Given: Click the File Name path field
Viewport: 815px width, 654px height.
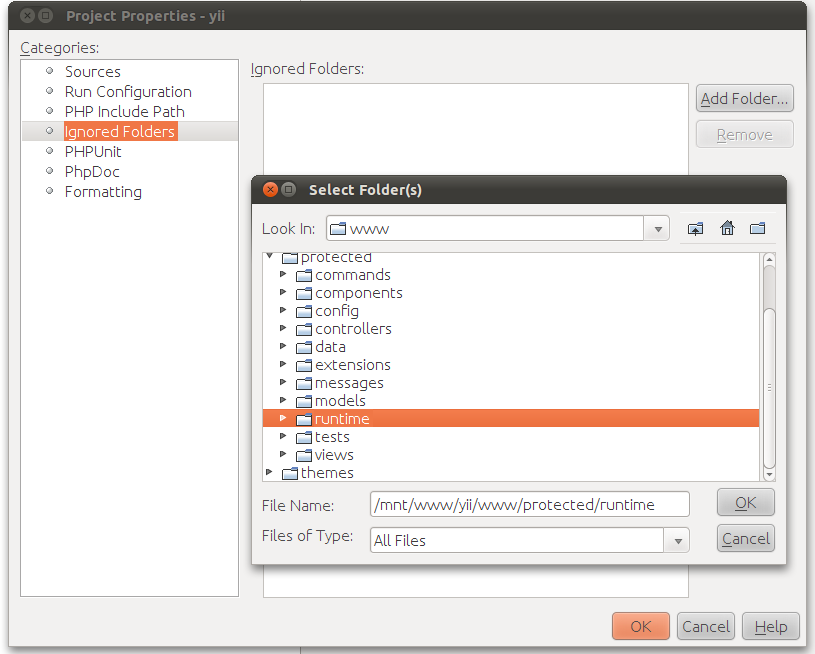Looking at the screenshot, I should click(x=529, y=504).
